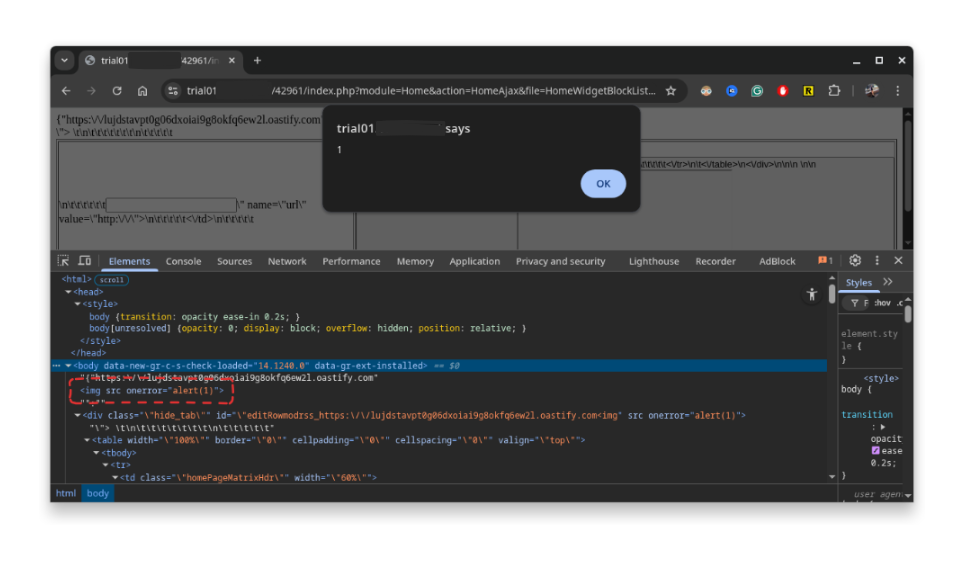This screenshot has height=563, width=963.
Task: Close the DevTools panel
Action: (x=899, y=261)
